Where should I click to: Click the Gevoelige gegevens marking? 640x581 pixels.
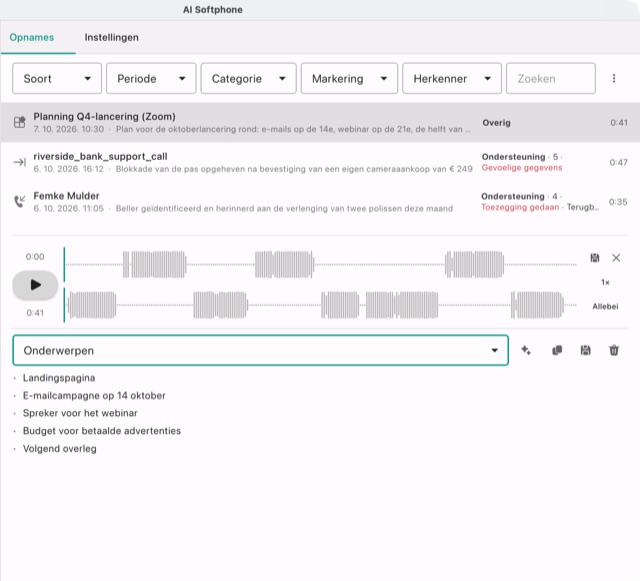coord(522,168)
